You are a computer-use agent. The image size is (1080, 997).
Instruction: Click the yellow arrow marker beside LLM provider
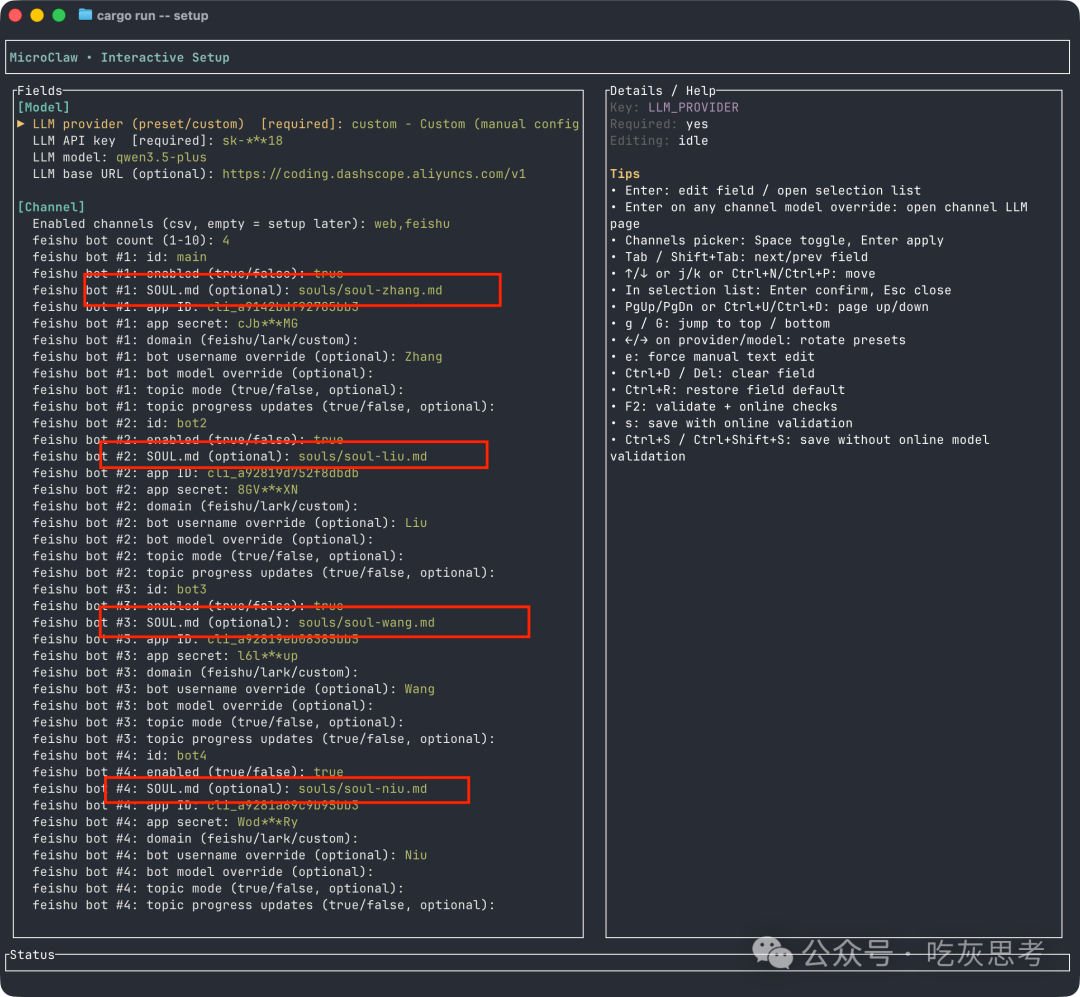click(x=21, y=124)
